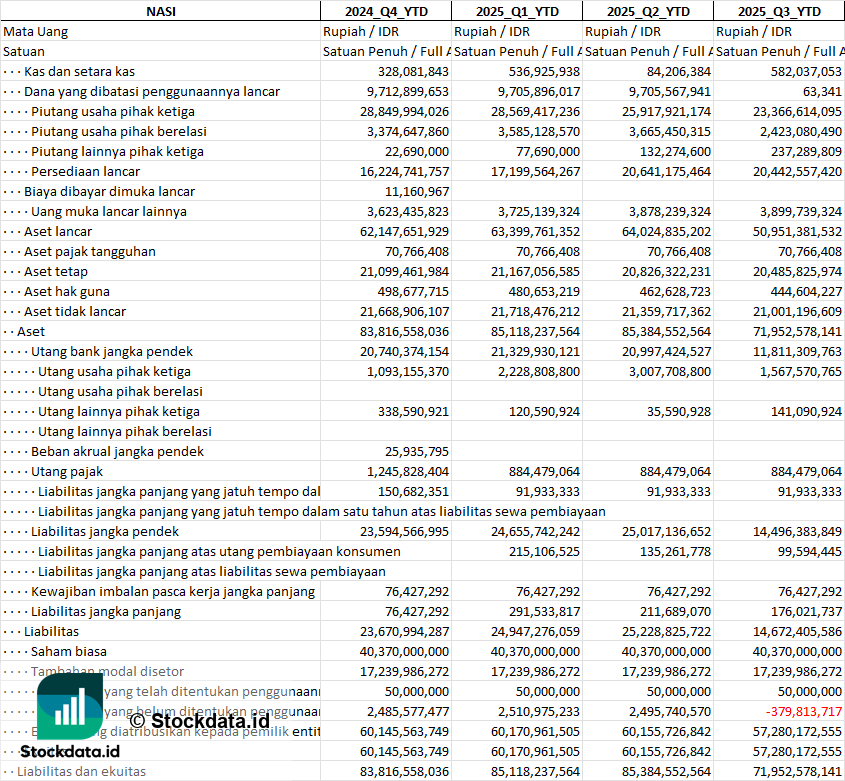This screenshot has width=845, height=781.
Task: Click the Mata Uang row label
Action: pyautogui.click(x=35, y=31)
